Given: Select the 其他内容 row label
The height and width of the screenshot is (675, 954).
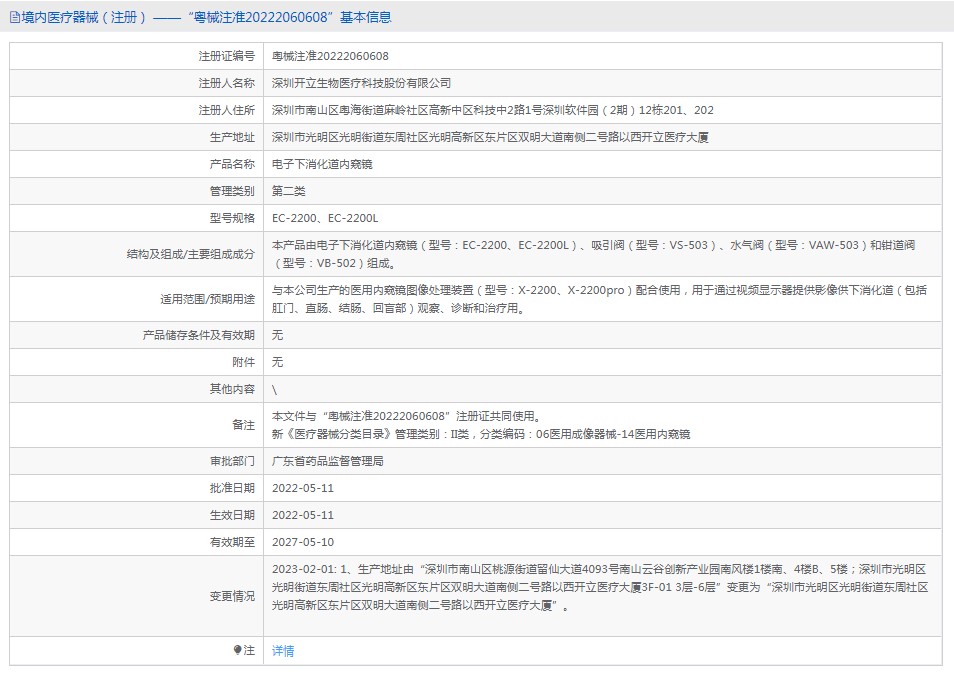Looking at the screenshot, I should (232, 389).
